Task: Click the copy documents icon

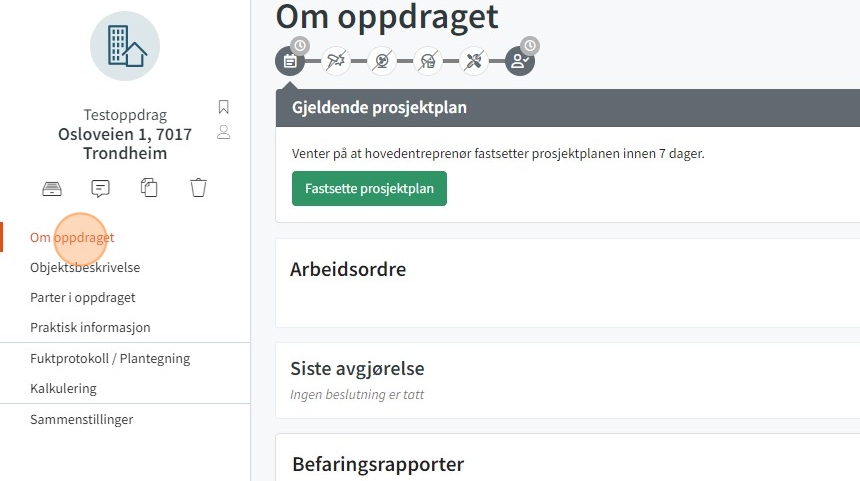Action: tap(150, 187)
